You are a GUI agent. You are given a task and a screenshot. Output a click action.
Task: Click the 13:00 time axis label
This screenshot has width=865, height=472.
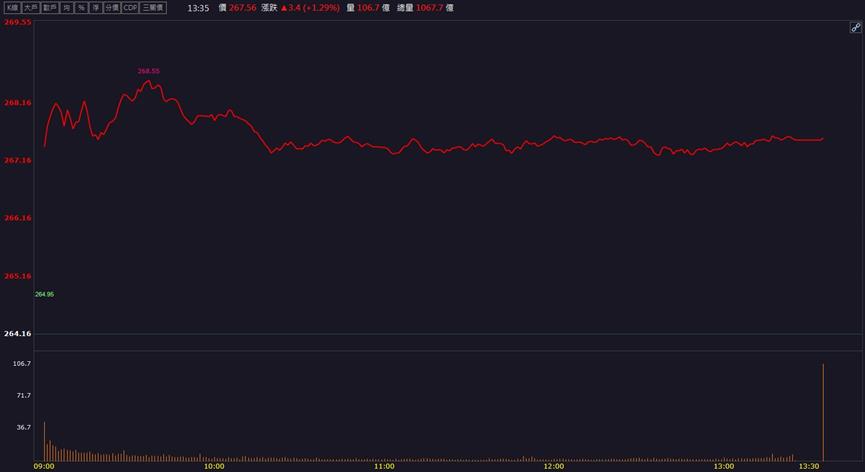tap(724, 466)
